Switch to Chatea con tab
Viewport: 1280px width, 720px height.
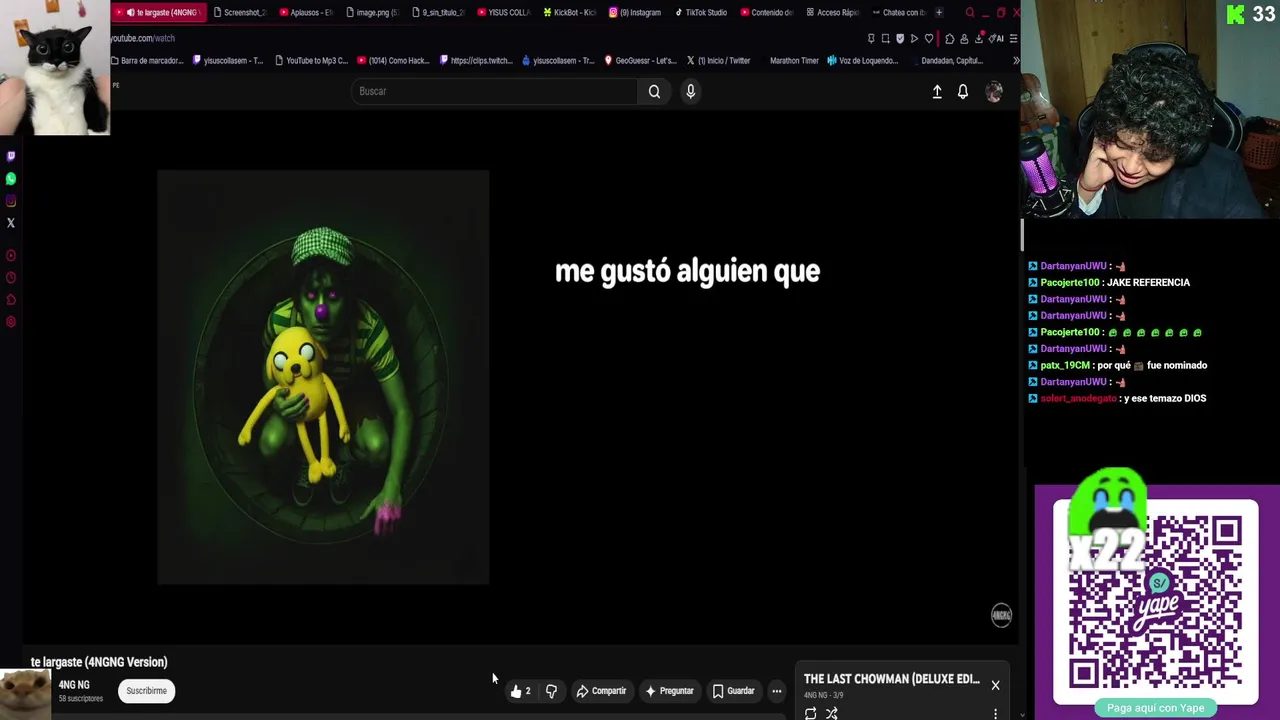point(898,13)
